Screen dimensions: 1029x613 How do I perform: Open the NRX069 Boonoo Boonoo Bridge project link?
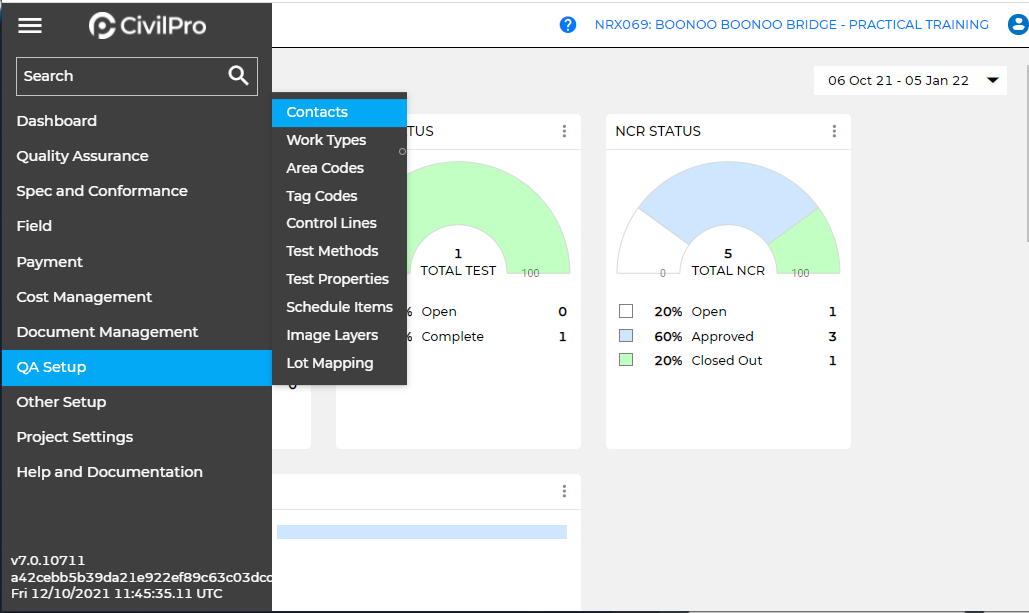pyautogui.click(x=791, y=25)
